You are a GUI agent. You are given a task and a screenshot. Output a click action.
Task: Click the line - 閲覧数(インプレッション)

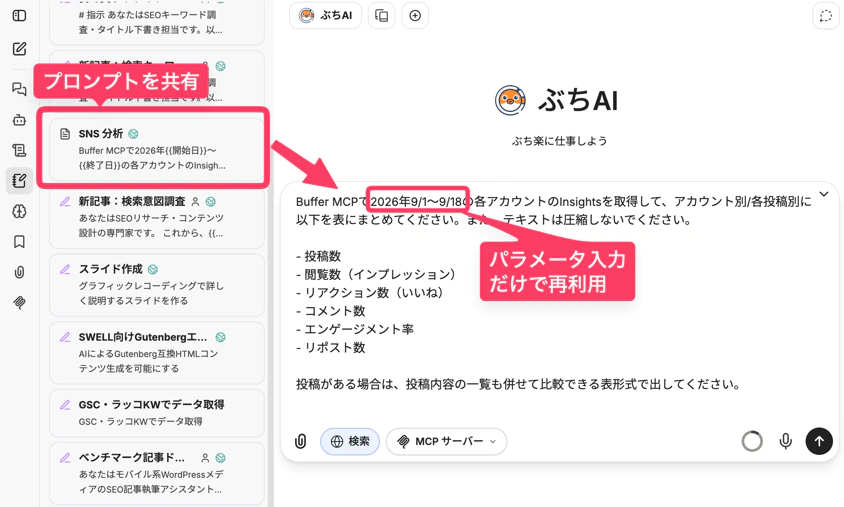[376, 274]
